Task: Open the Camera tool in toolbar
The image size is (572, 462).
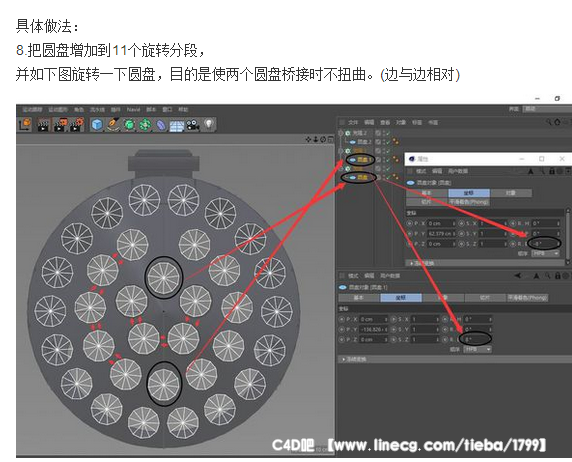Action: 193,125
